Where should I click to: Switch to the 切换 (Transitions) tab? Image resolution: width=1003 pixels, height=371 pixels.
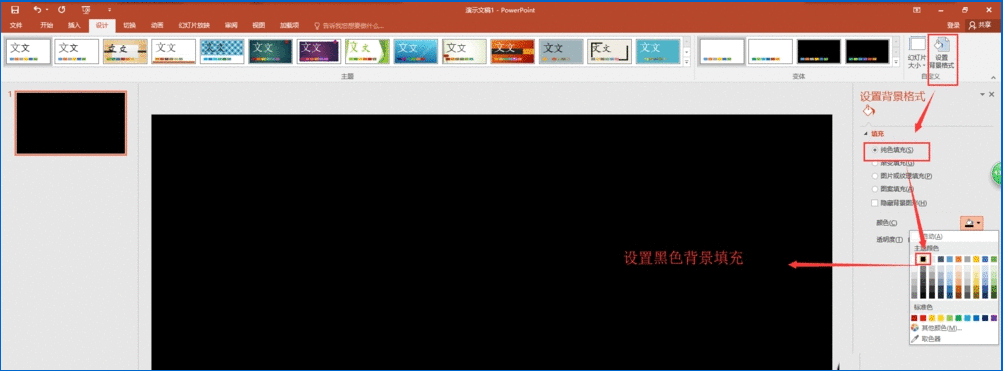point(129,26)
